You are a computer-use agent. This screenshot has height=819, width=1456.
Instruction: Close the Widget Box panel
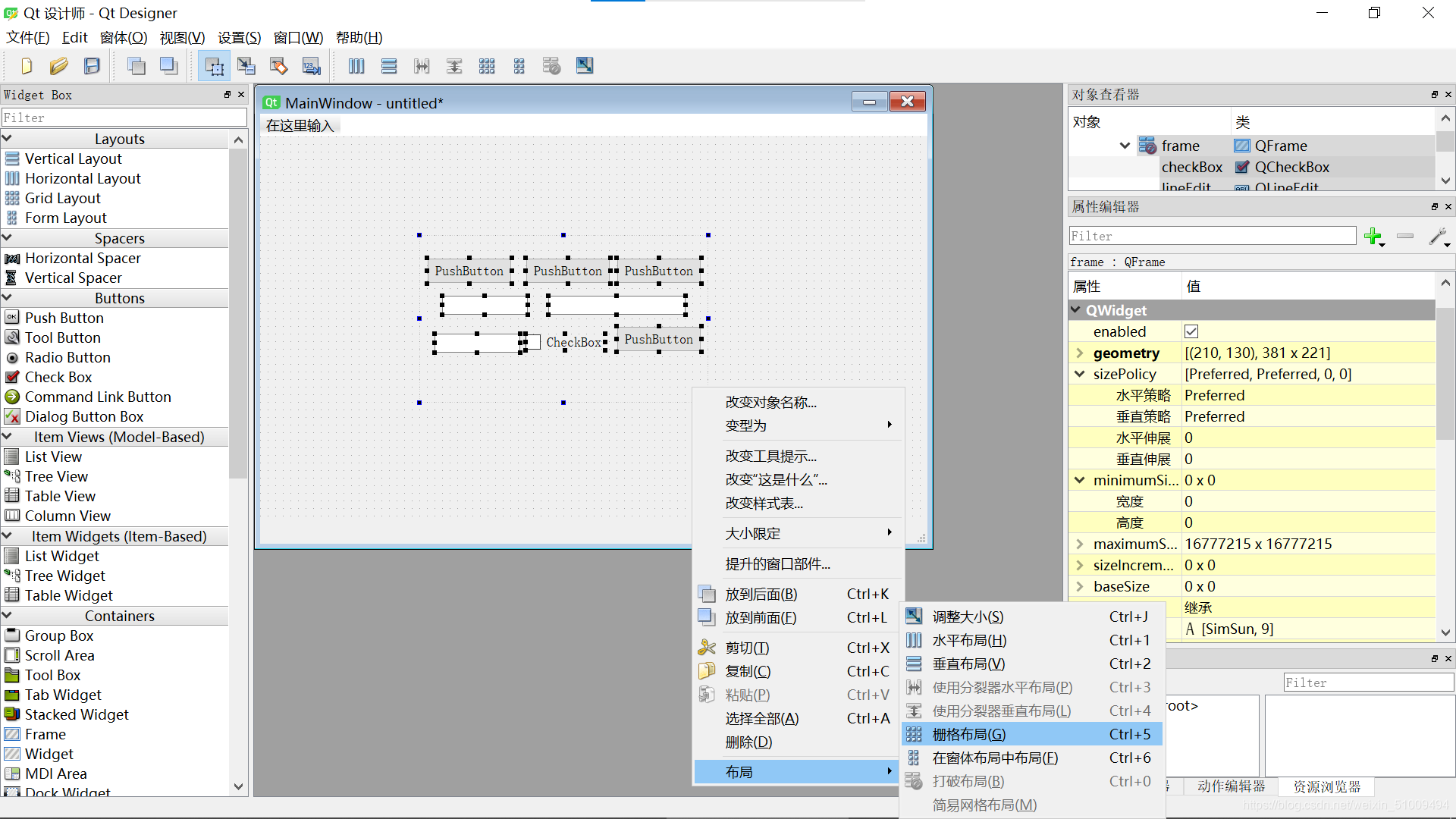coord(241,95)
